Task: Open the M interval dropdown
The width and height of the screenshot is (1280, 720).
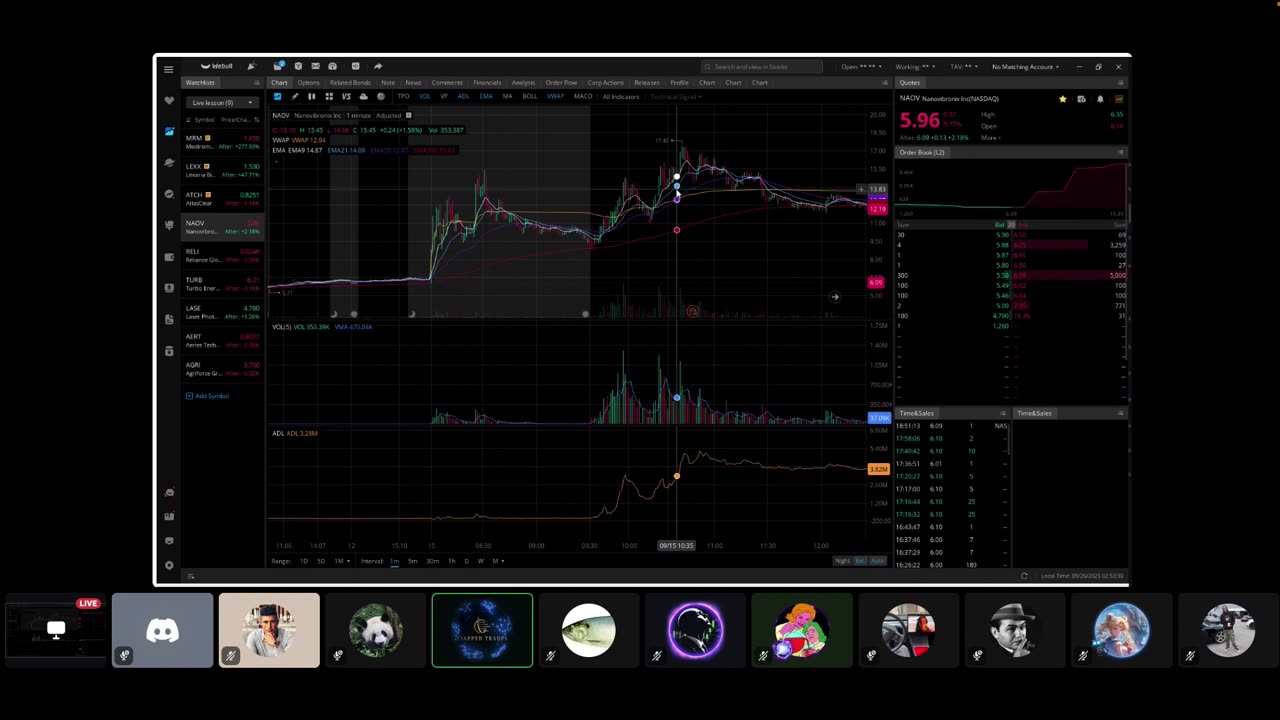Action: (x=497, y=561)
